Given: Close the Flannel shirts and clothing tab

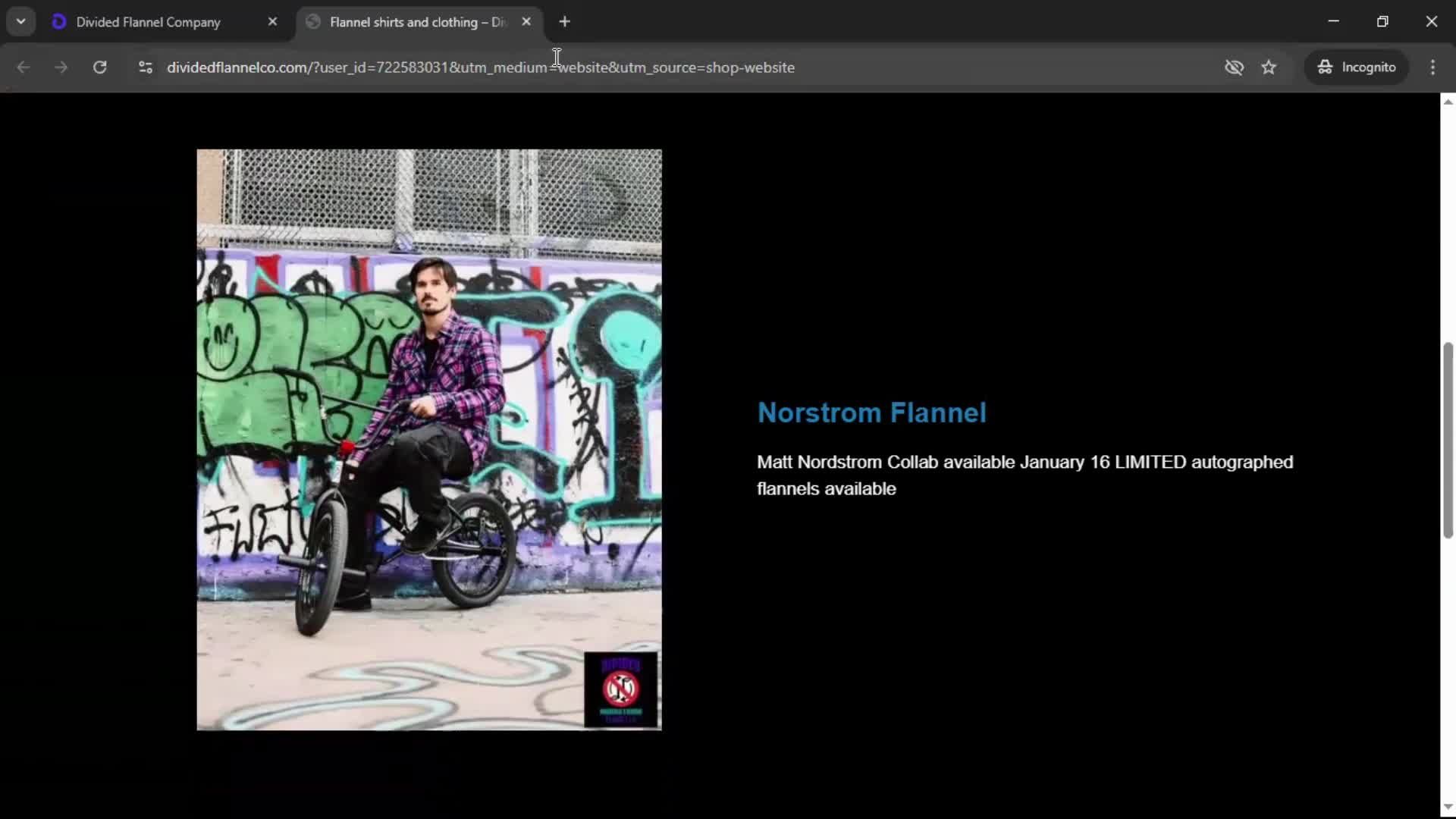Looking at the screenshot, I should [x=526, y=22].
